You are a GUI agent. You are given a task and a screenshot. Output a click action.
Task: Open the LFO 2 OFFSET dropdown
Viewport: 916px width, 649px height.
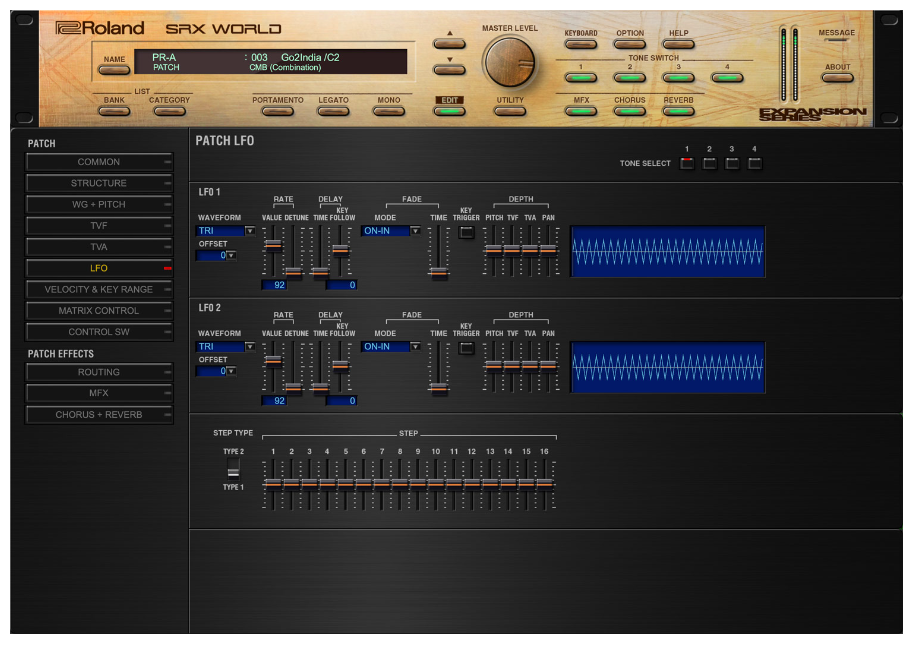(216, 371)
